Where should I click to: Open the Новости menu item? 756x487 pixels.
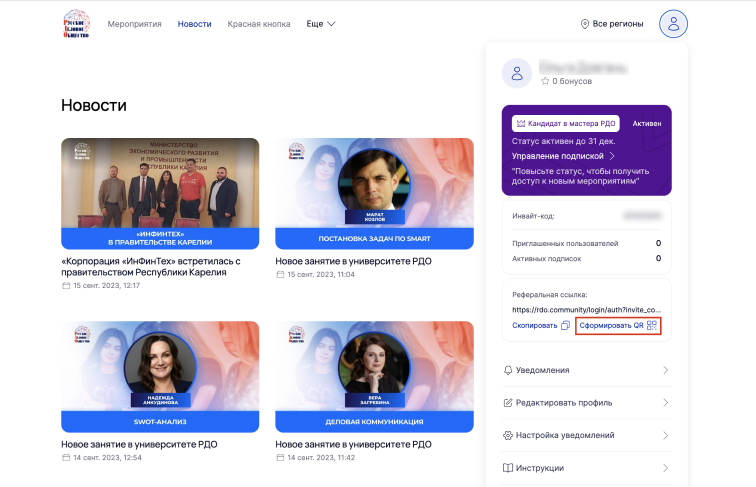point(194,23)
